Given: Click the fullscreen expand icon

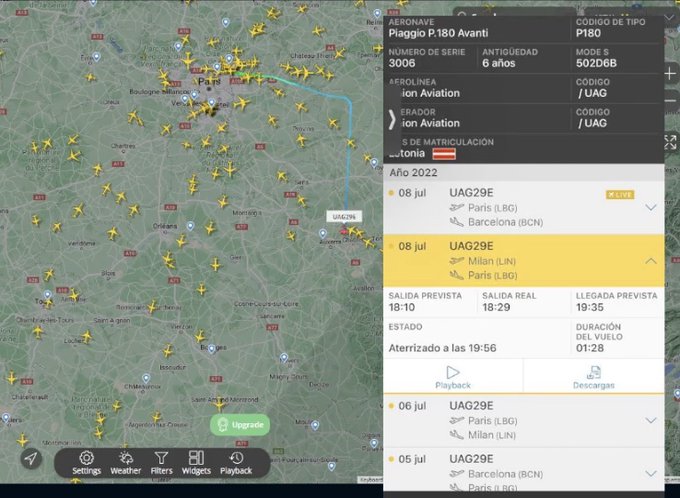Looking at the screenshot, I should pos(670,142).
